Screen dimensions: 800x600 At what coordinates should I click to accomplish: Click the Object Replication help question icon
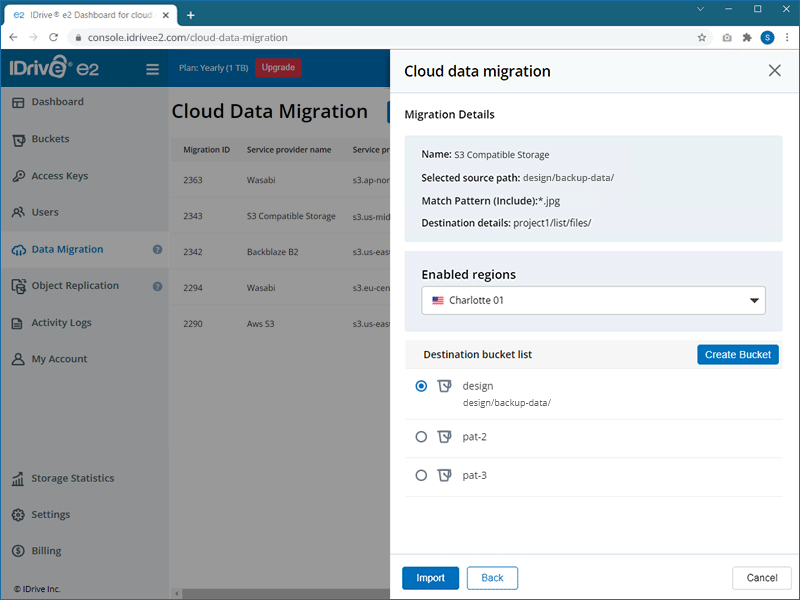157,286
